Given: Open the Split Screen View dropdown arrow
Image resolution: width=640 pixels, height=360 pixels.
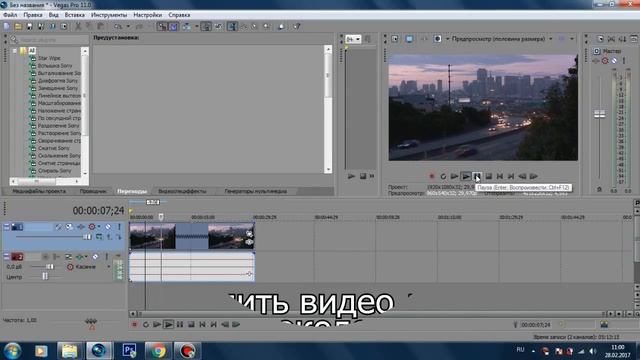Looking at the screenshot, I should (447, 39).
